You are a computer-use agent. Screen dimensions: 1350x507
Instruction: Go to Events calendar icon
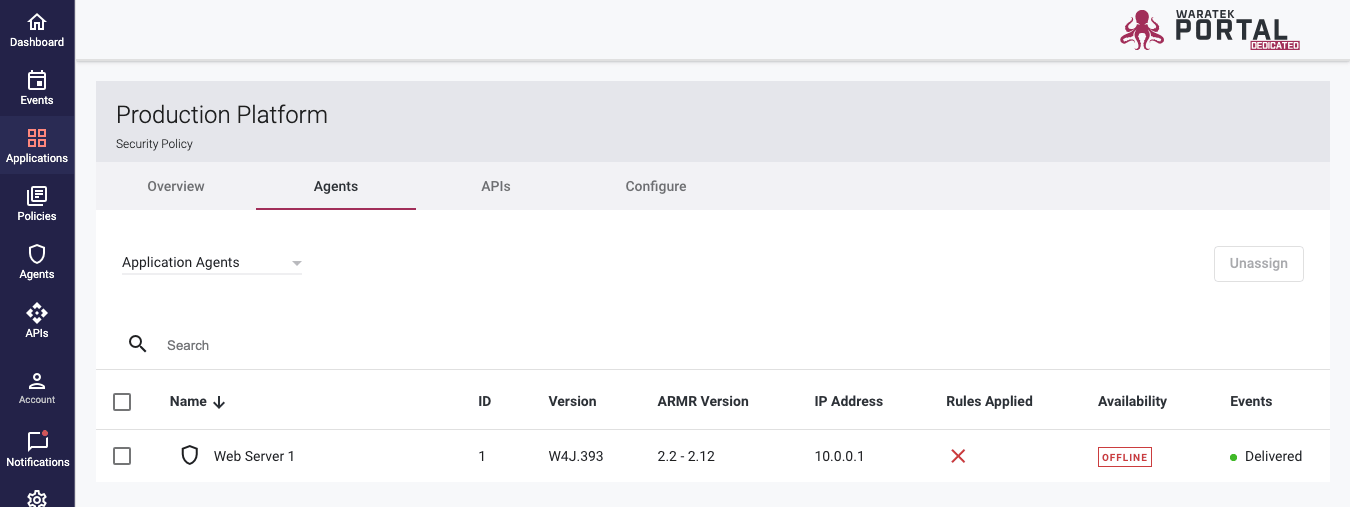[37, 80]
